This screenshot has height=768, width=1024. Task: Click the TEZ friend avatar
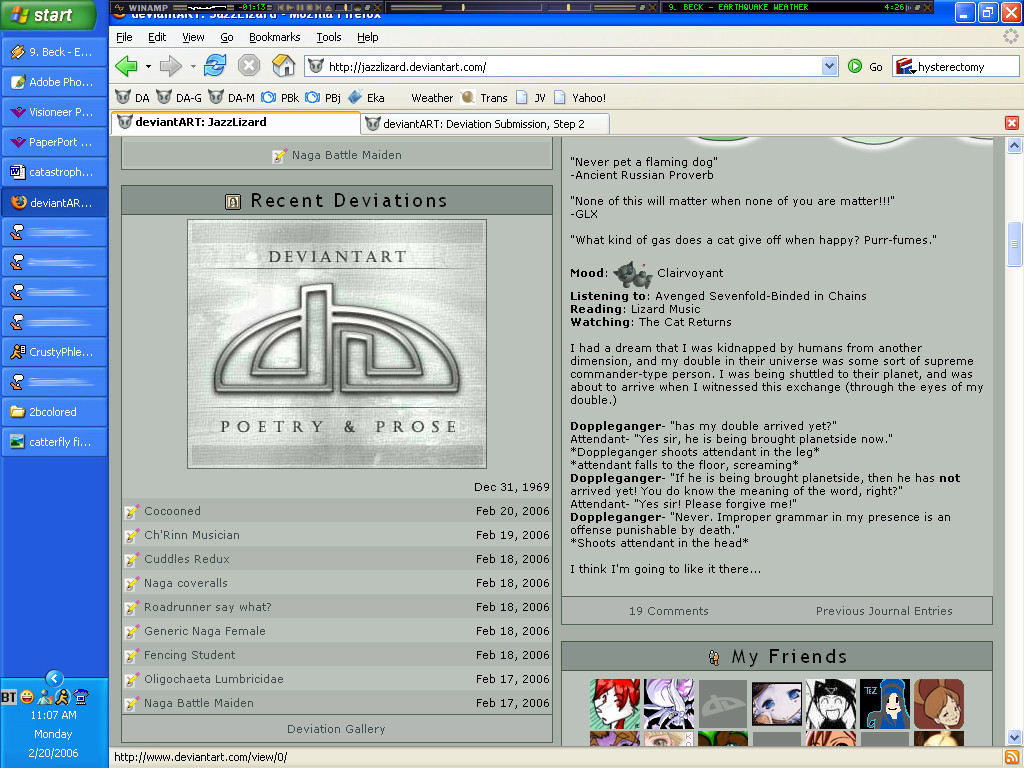tap(884, 704)
